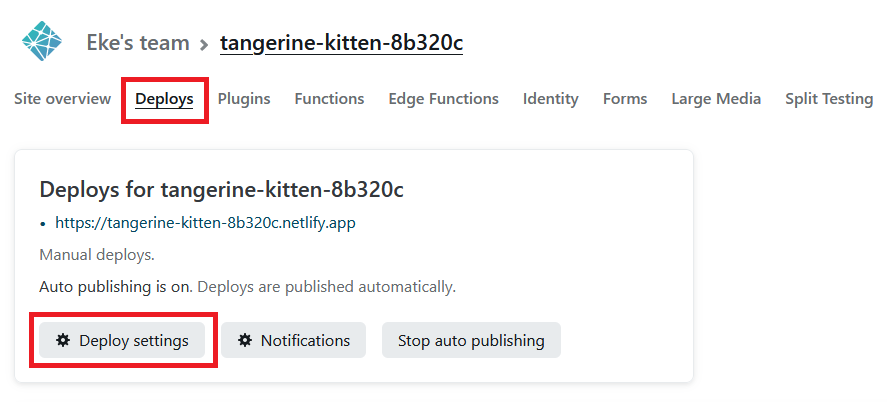The height and width of the screenshot is (402, 887).
Task: Open the Forms tab
Action: [x=625, y=98]
